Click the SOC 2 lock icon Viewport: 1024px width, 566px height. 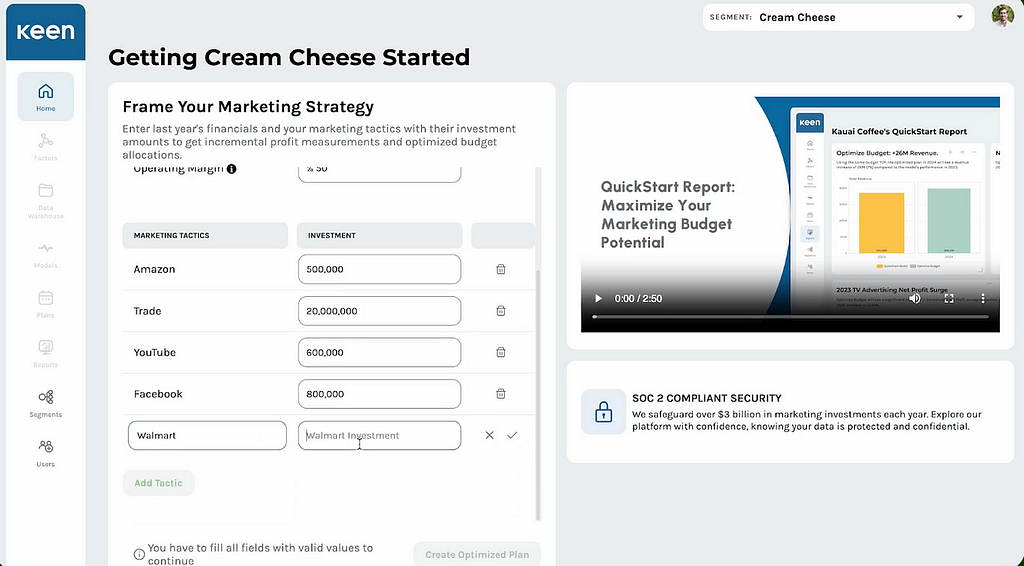tap(603, 412)
